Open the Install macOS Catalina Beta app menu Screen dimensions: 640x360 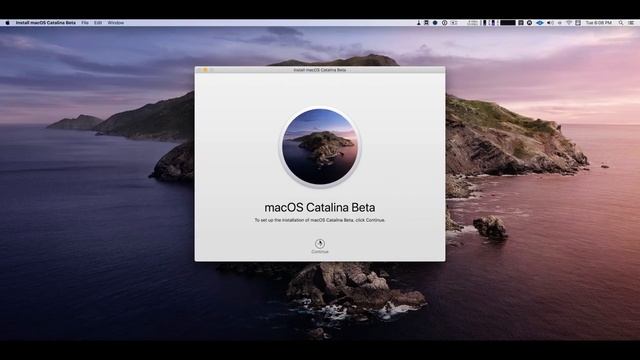pyautogui.click(x=46, y=23)
